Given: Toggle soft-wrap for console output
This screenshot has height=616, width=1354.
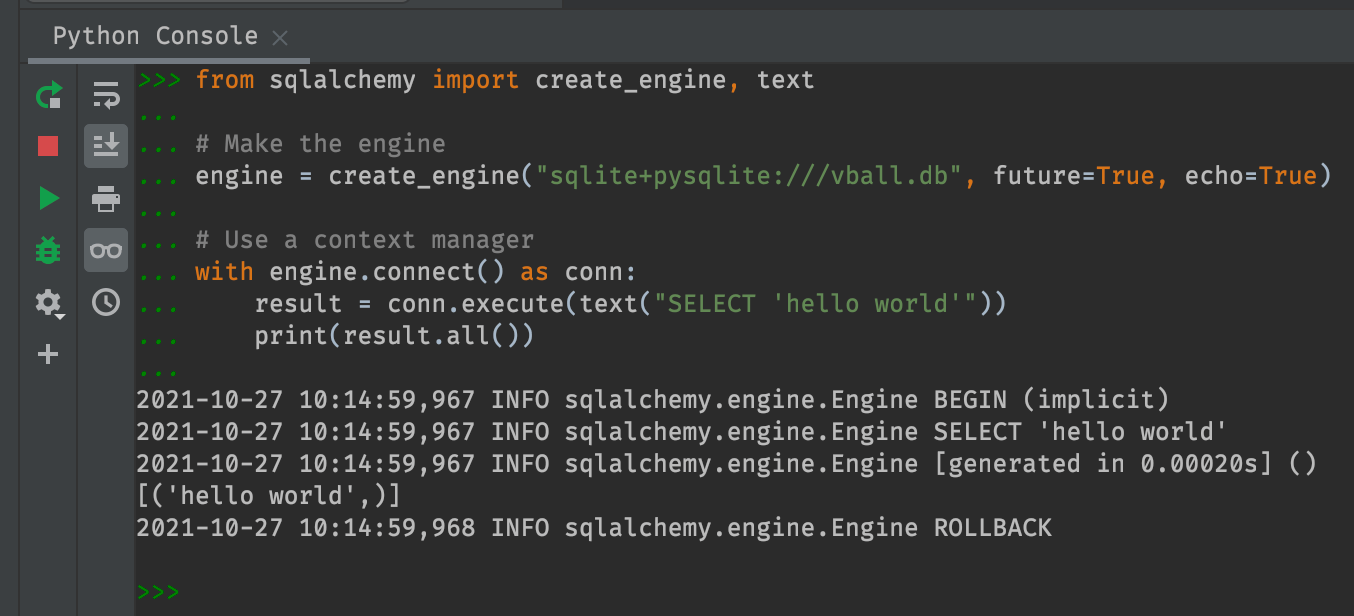Looking at the screenshot, I should click(x=105, y=95).
